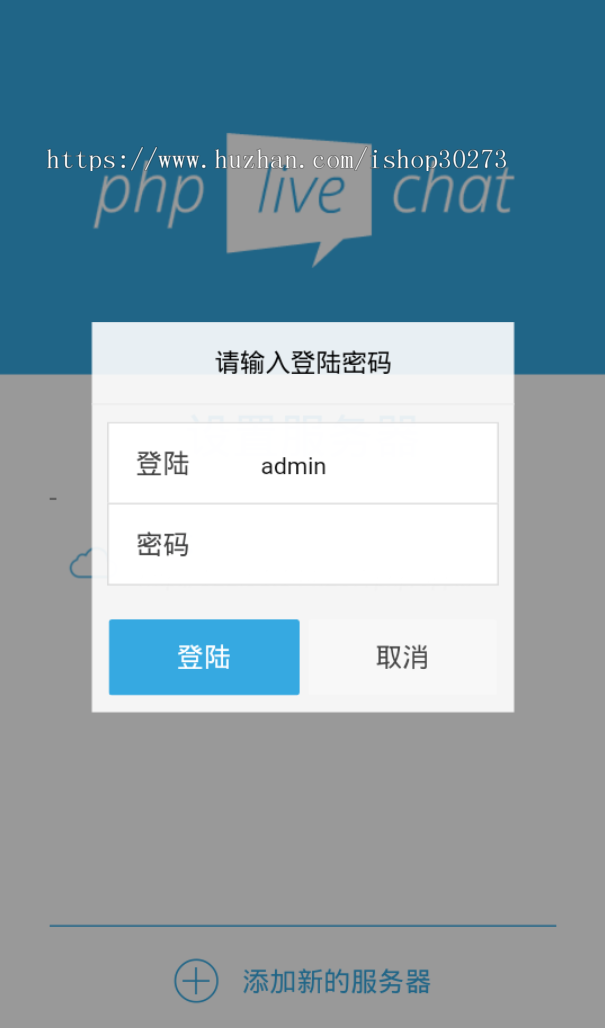Click the dimmed gray overlay below dialog
This screenshot has width=605, height=1028.
pyautogui.click(x=303, y=813)
